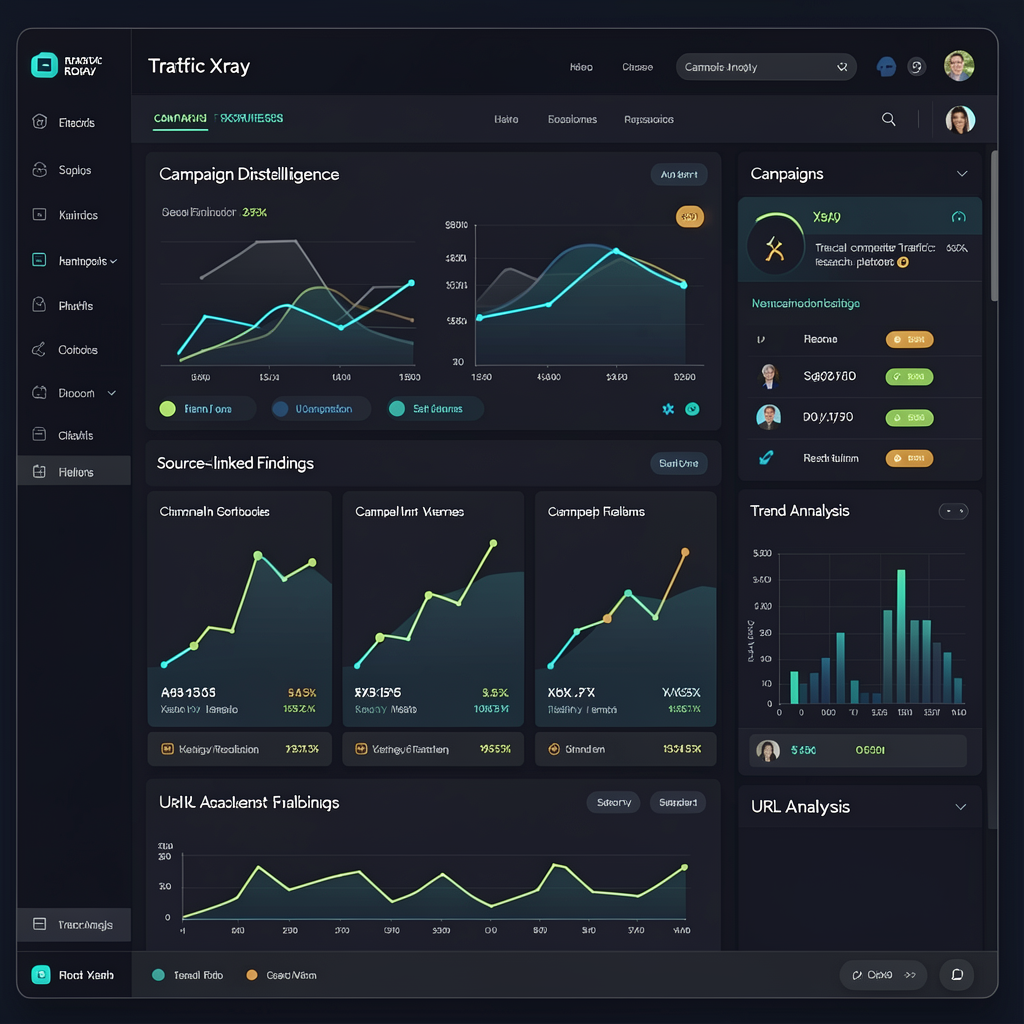Expand the Droom sidebar submenu chevron
The image size is (1024, 1024).
(x=112, y=393)
